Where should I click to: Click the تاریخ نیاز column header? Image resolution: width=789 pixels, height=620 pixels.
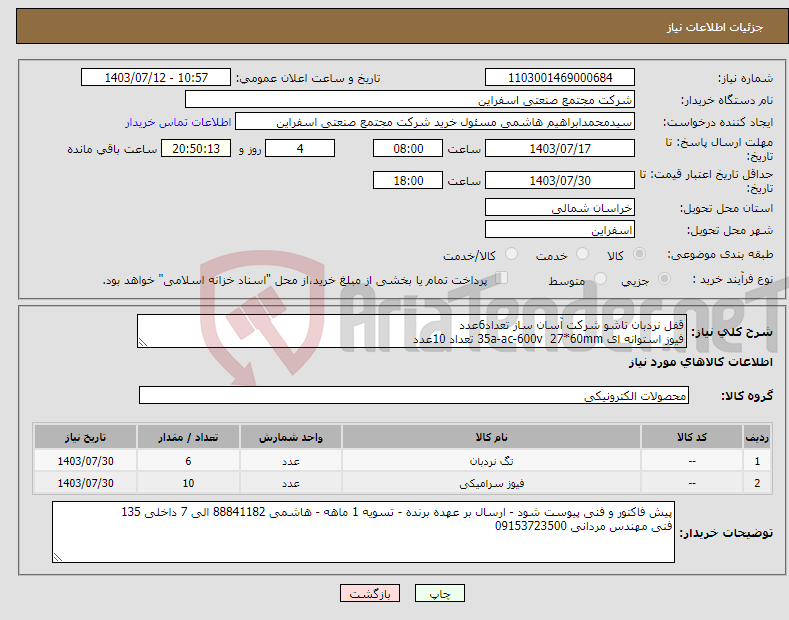tap(86, 437)
